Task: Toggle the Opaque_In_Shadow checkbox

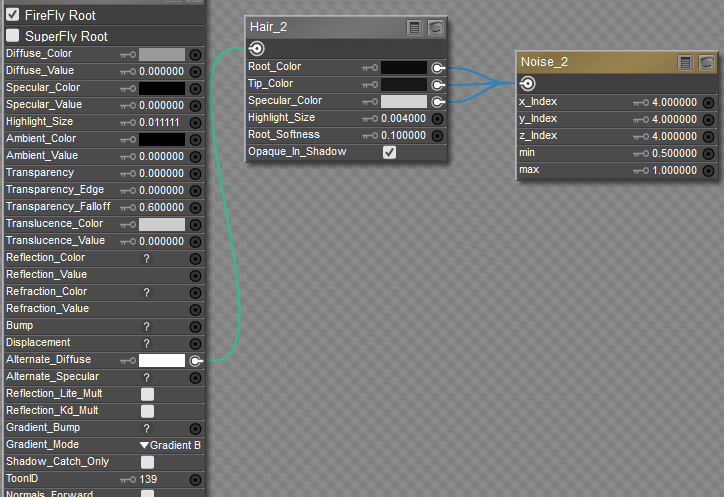Action: tap(390, 152)
